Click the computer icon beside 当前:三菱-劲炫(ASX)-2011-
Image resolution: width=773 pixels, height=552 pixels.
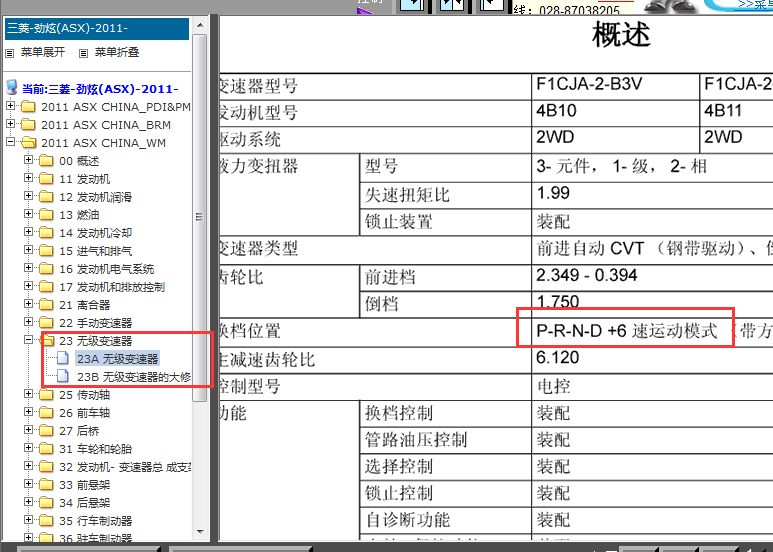point(12,88)
